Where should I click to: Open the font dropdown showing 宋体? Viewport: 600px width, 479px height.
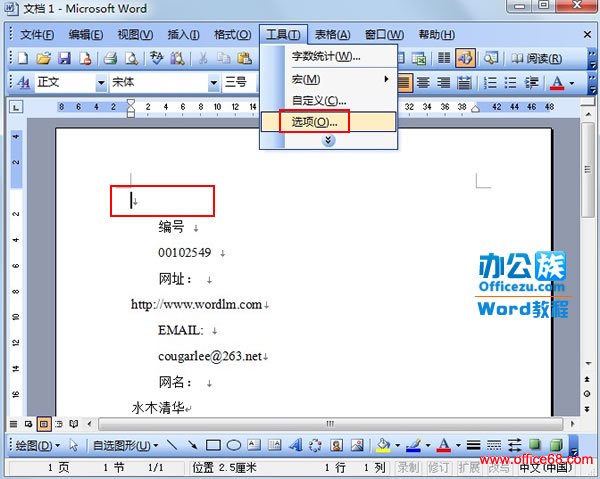pos(165,82)
